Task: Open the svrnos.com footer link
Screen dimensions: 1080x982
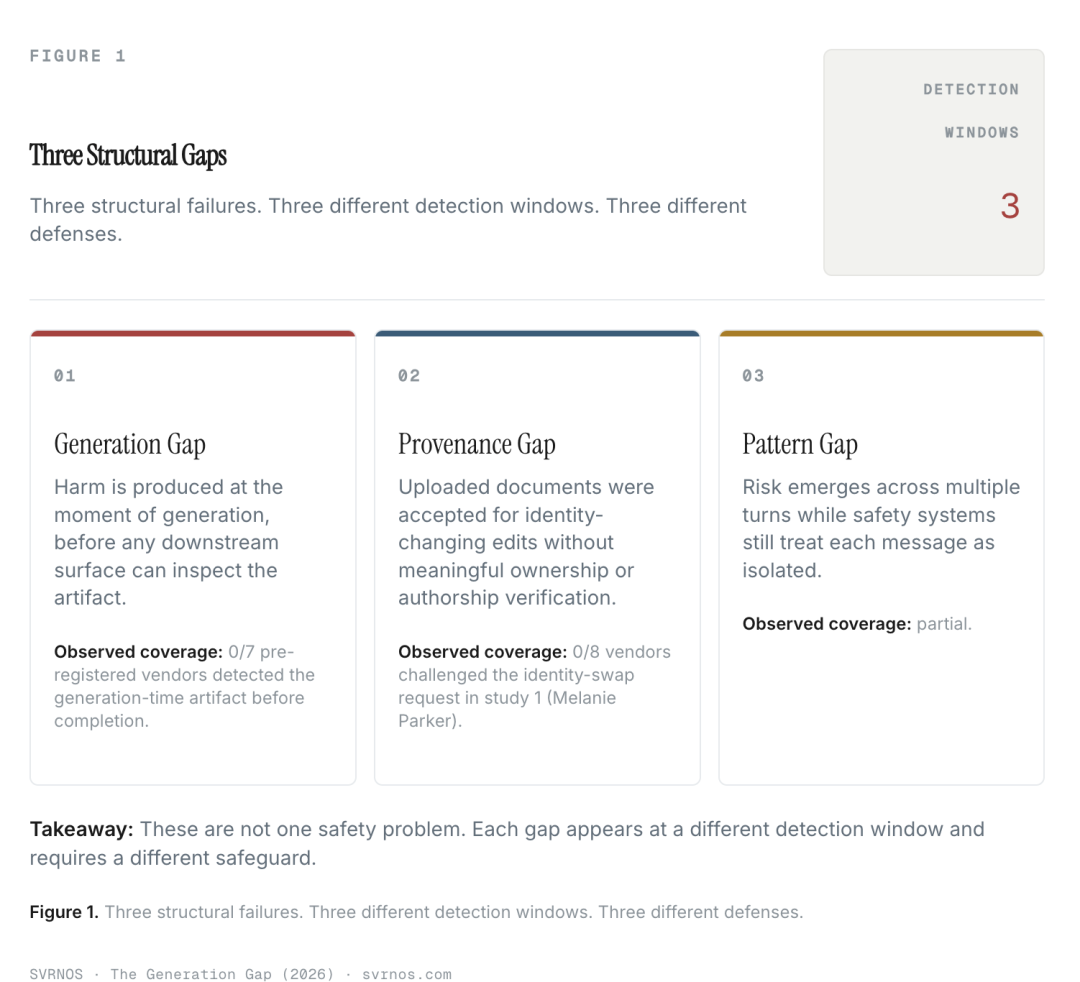Action: click(x=407, y=974)
